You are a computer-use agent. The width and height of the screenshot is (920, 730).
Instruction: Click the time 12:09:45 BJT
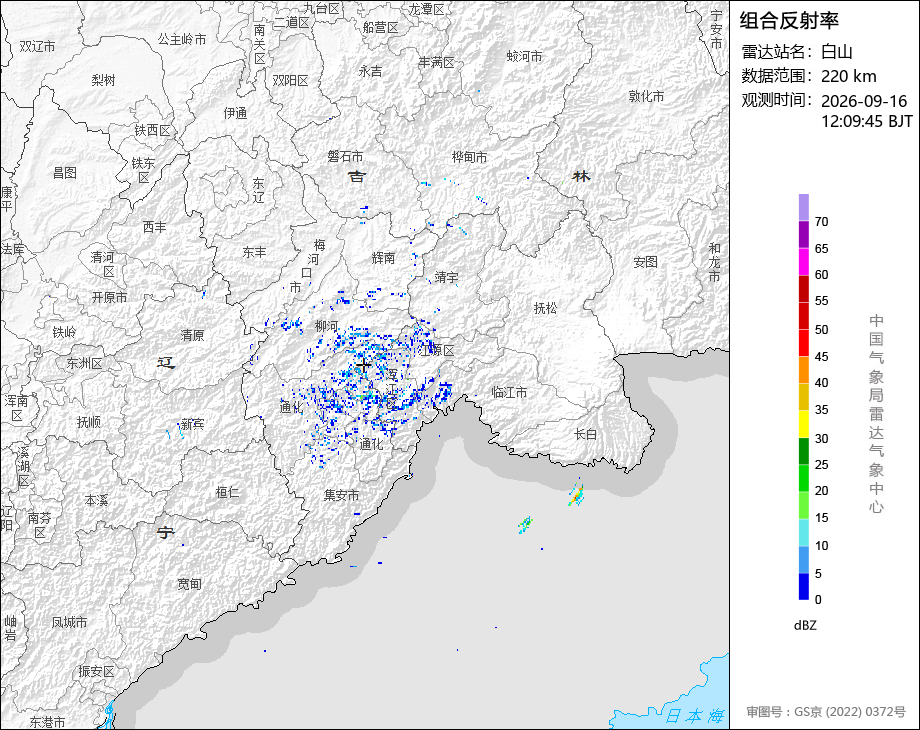click(x=867, y=121)
